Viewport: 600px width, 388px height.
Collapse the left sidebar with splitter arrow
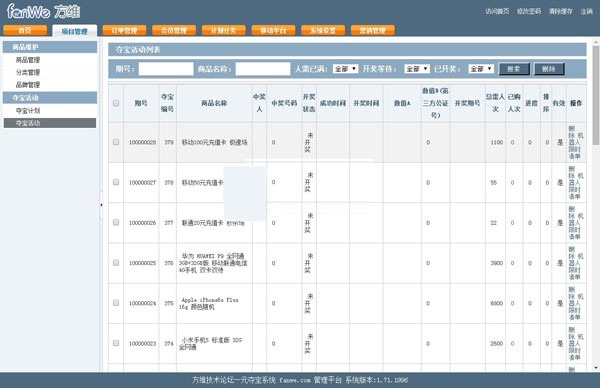click(101, 205)
